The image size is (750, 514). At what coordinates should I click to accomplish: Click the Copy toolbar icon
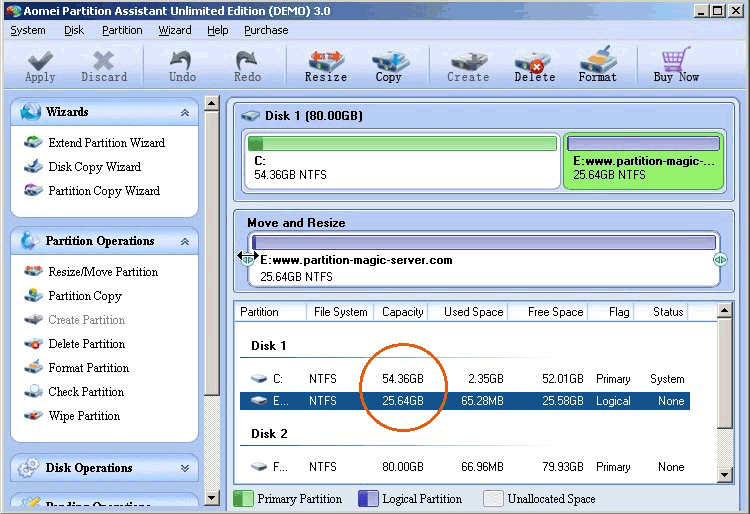click(390, 61)
